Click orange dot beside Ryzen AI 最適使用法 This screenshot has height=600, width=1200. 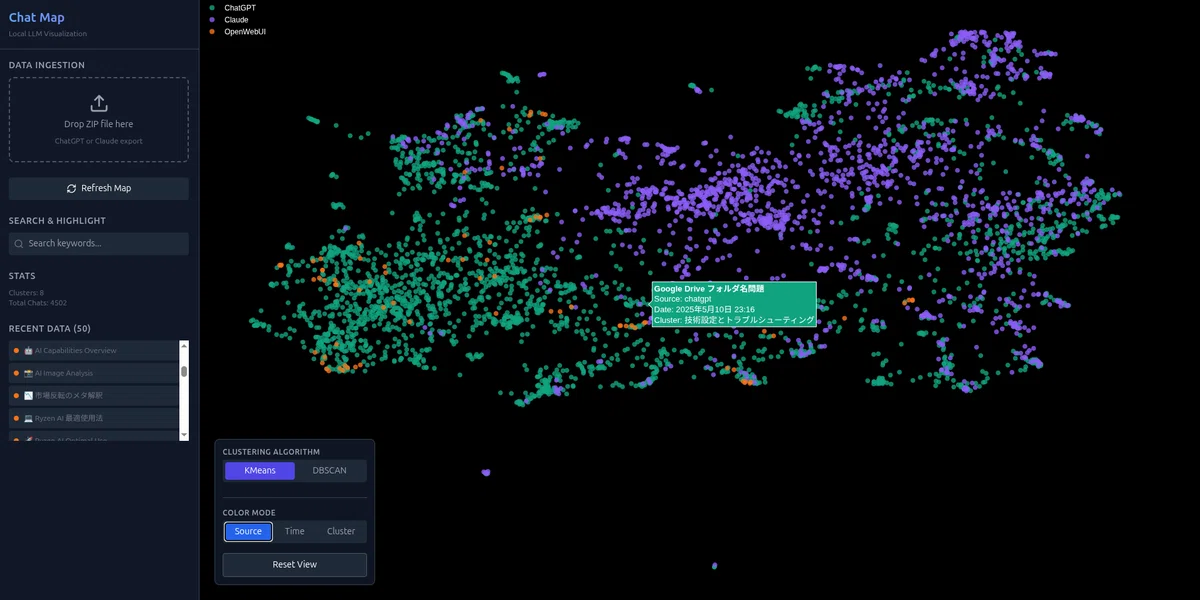pyautogui.click(x=16, y=417)
